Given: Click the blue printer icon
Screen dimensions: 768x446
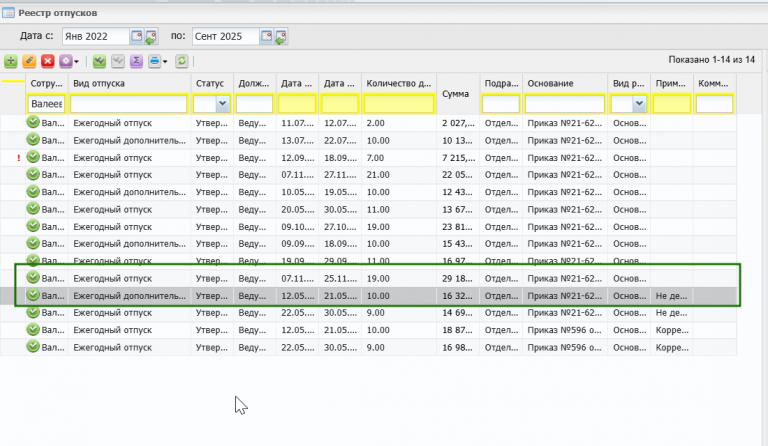Looking at the screenshot, I should coord(154,61).
